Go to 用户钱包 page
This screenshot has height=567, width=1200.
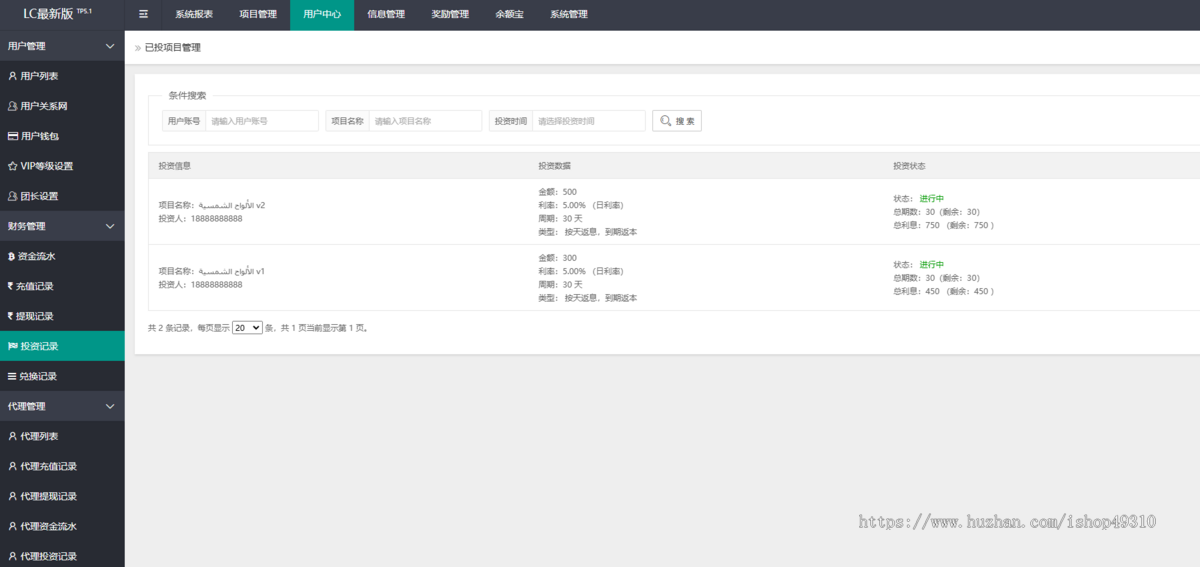[x=62, y=136]
